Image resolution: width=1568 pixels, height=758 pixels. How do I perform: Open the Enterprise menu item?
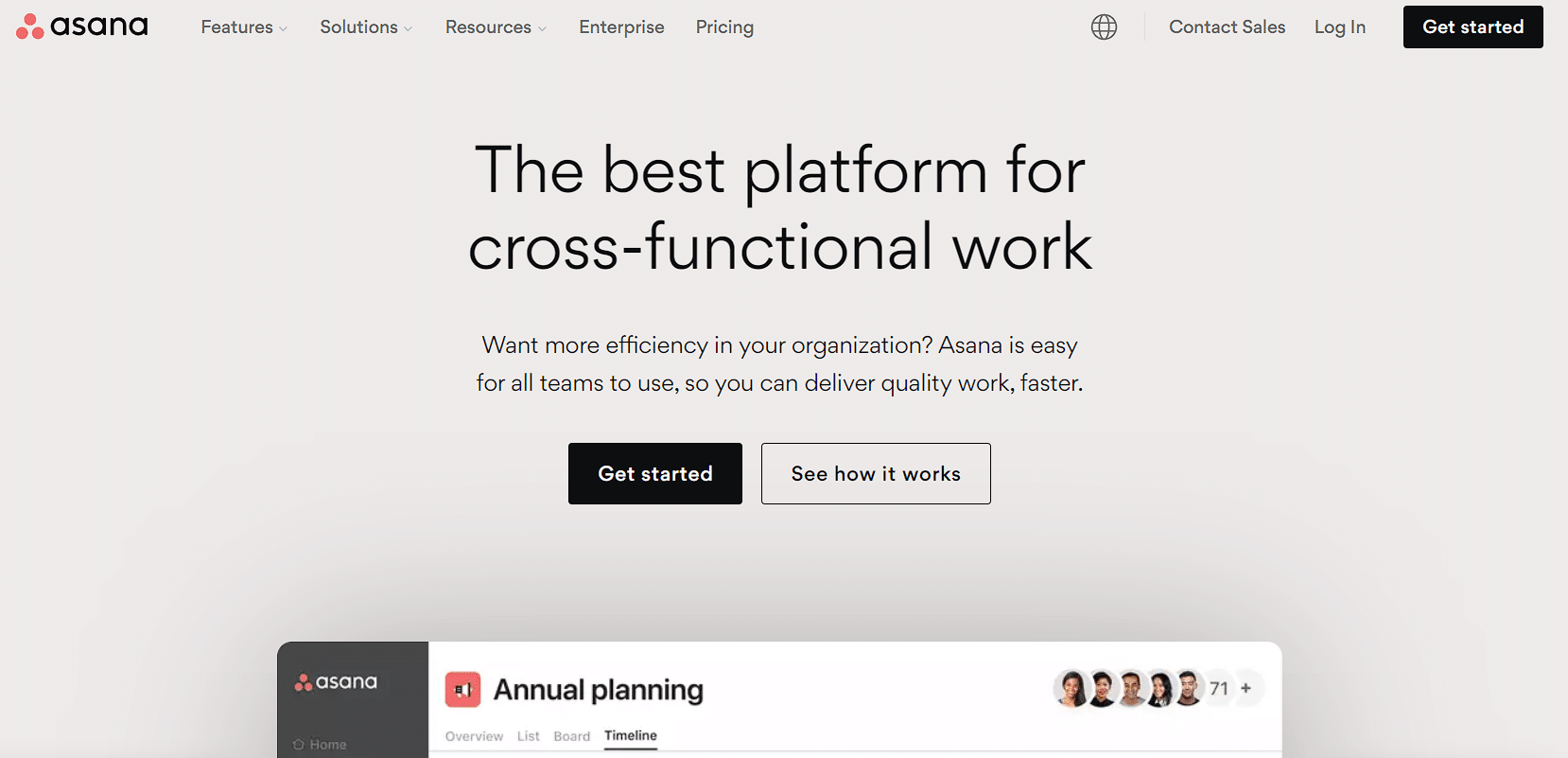(x=621, y=26)
